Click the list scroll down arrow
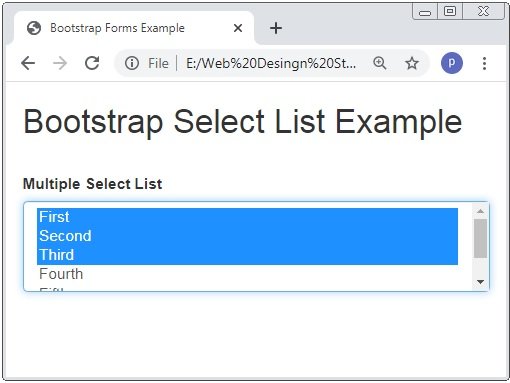 (480, 282)
